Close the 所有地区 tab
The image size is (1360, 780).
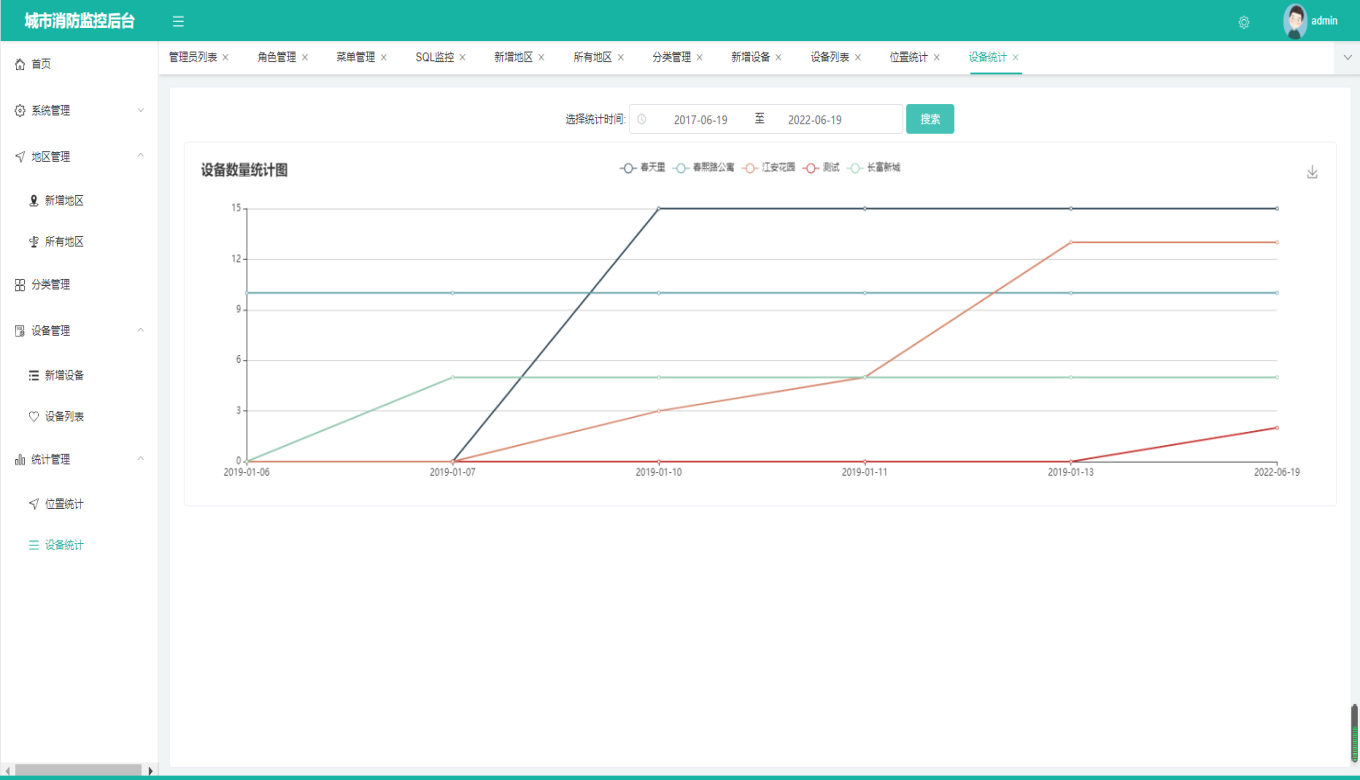pyautogui.click(x=620, y=57)
